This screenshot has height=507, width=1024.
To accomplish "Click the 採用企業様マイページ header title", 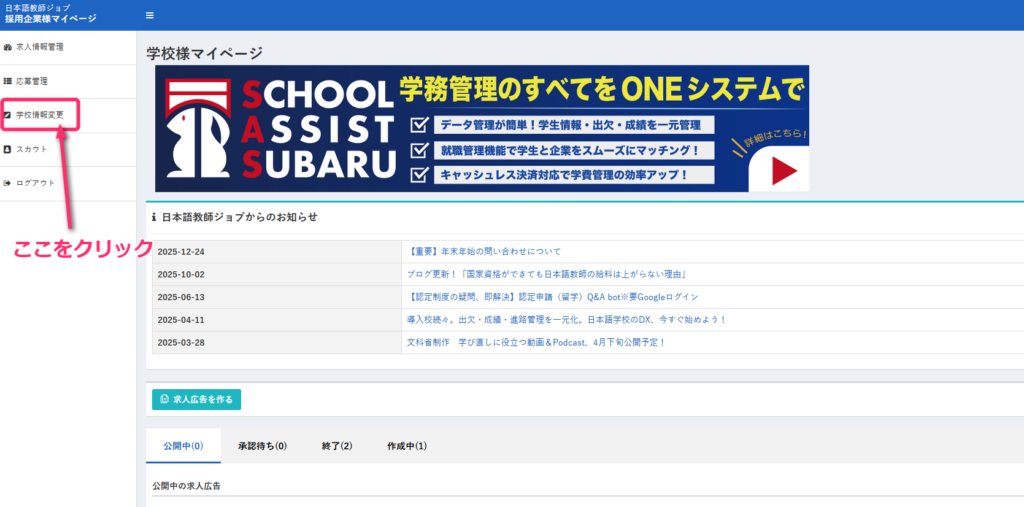I will click(51, 20).
